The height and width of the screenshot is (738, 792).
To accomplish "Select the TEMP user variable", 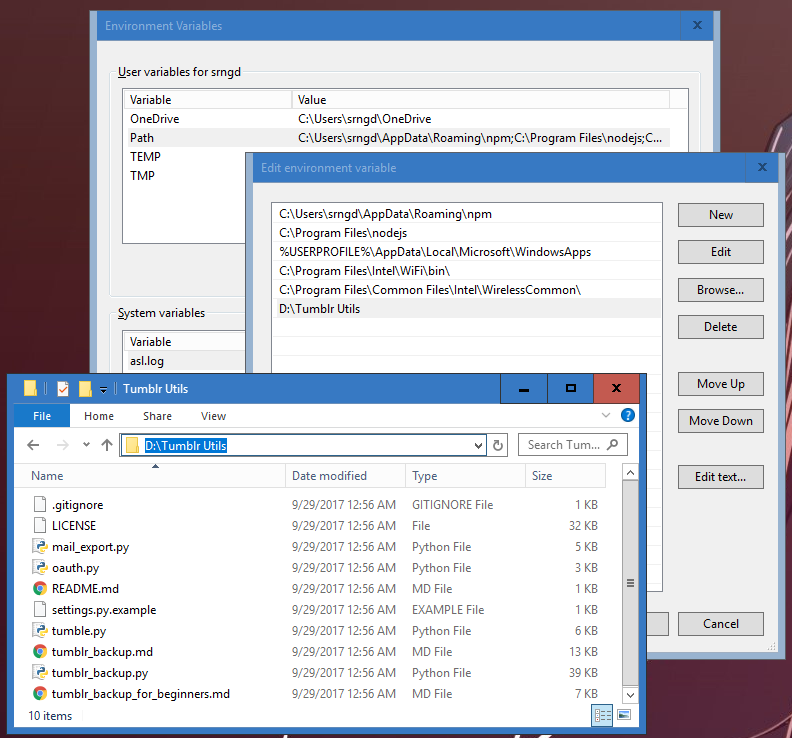I will 145,157.
